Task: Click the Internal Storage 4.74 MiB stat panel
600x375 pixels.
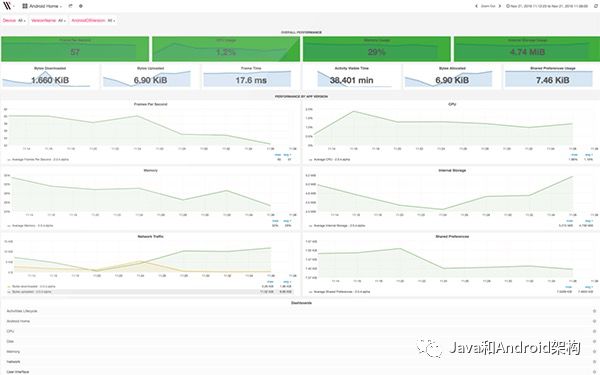Action: [527, 49]
